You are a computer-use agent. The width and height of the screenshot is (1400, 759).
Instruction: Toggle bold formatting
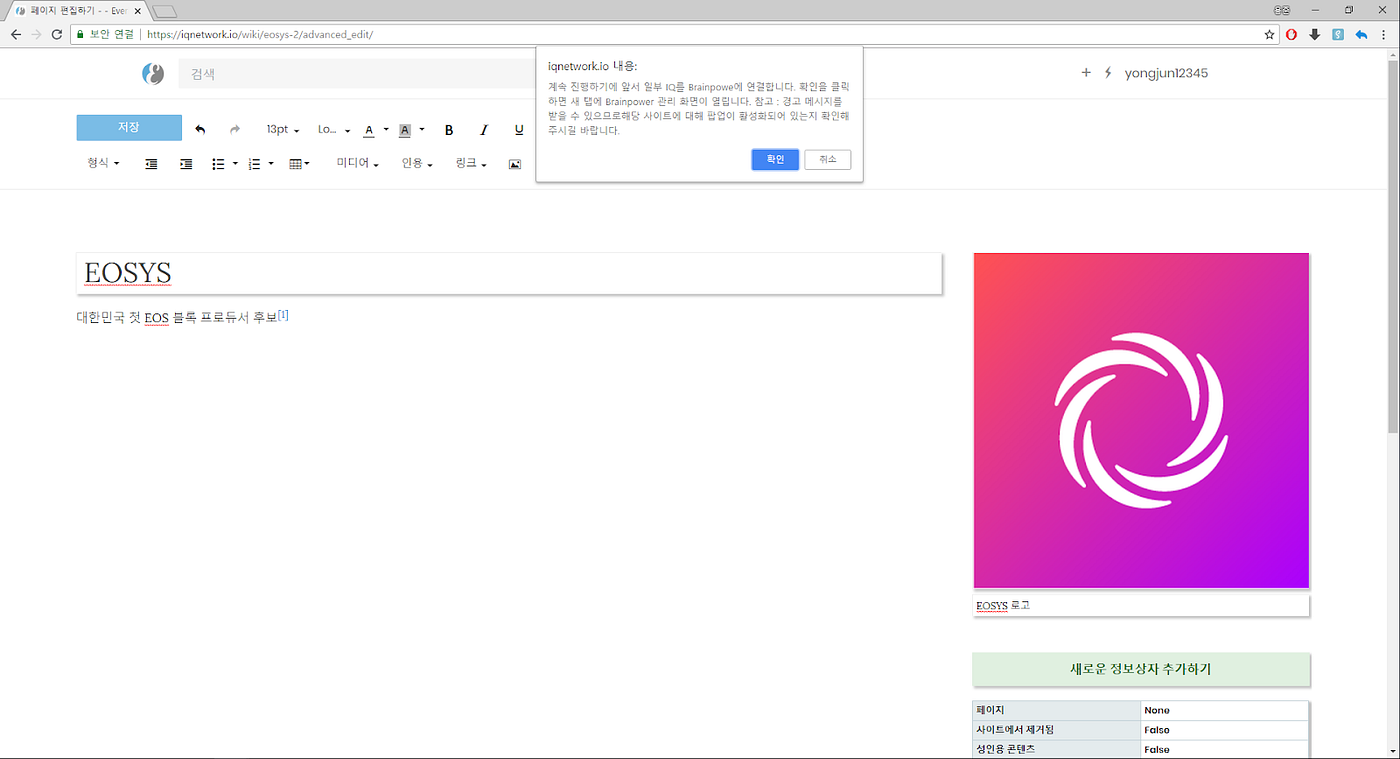tap(448, 129)
